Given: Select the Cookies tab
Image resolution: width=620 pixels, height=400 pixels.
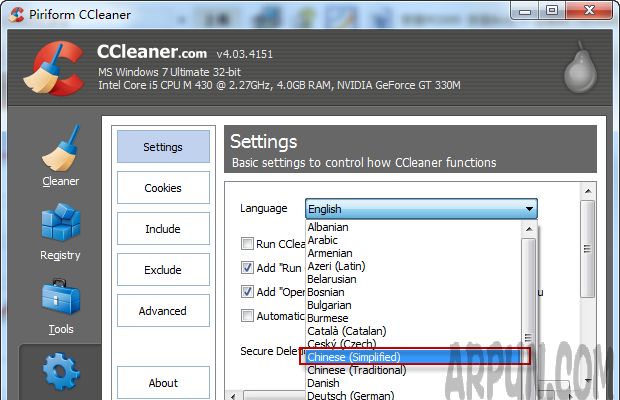Looking at the screenshot, I should coord(163,188).
